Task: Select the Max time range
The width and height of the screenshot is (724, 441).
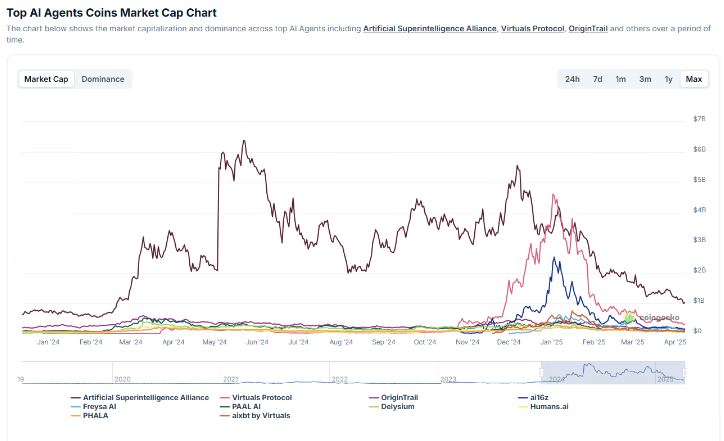Action: pyautogui.click(x=694, y=79)
